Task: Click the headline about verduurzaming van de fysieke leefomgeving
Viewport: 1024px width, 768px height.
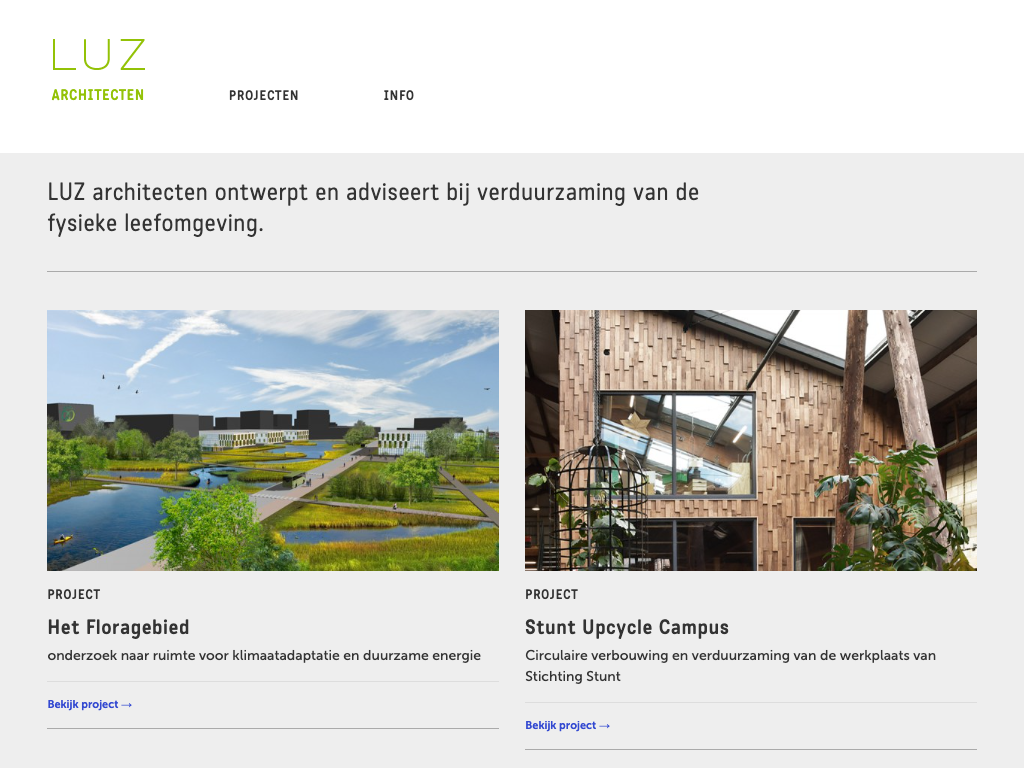Action: point(373,208)
